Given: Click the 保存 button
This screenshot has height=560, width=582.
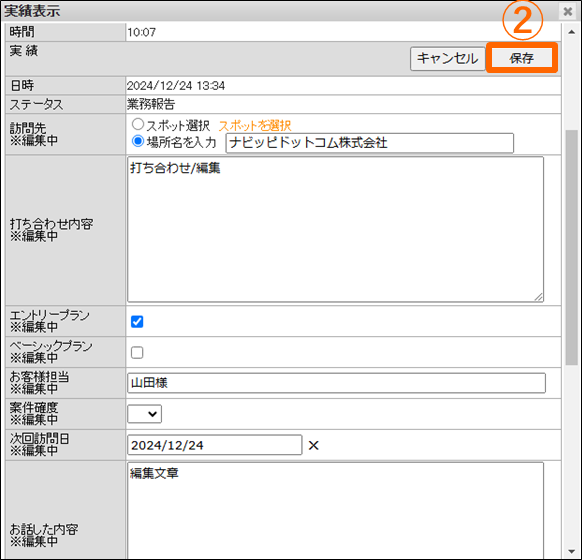Looking at the screenshot, I should 522,58.
